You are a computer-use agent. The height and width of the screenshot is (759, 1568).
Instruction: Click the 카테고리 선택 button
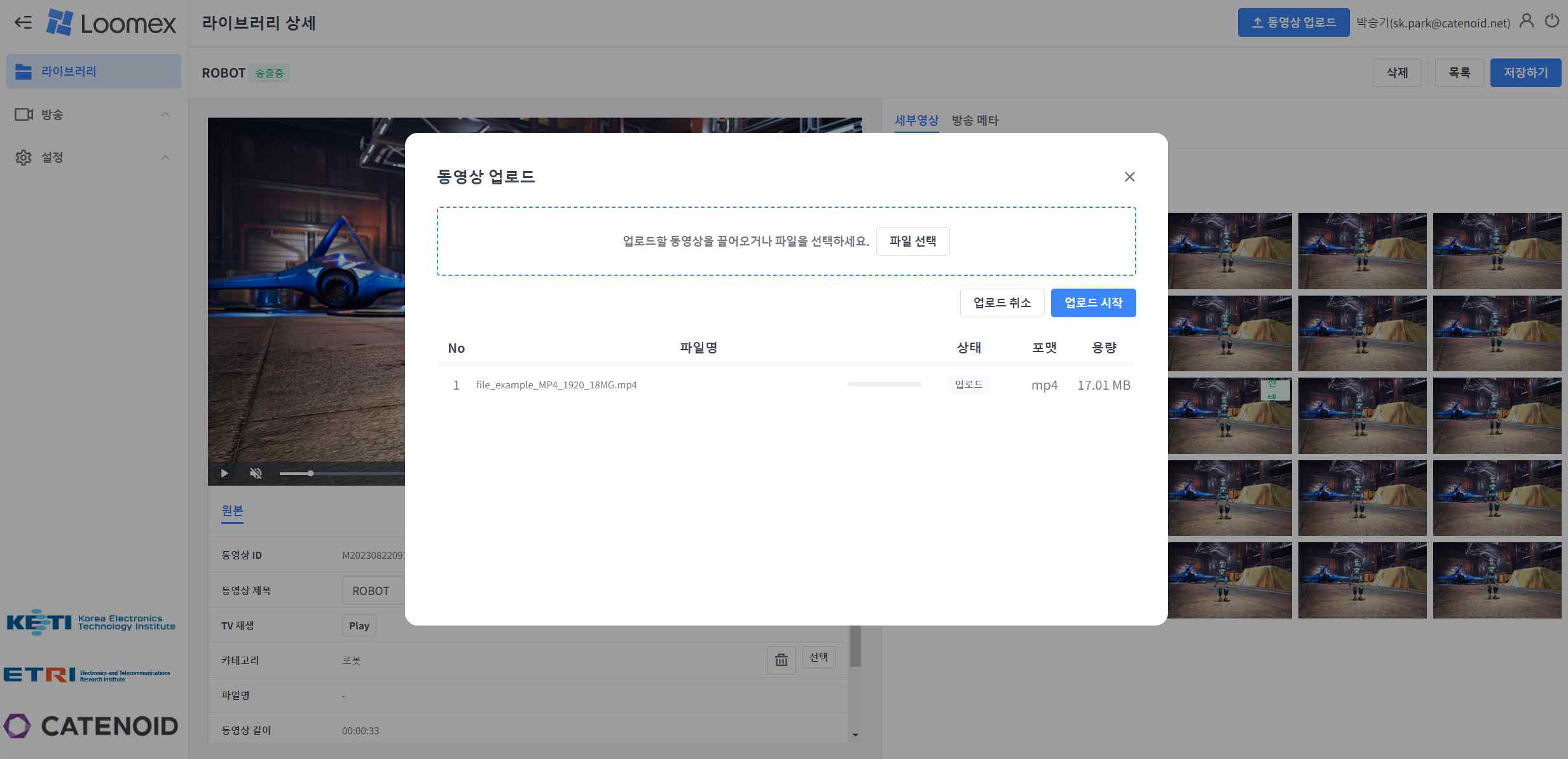[x=818, y=657]
